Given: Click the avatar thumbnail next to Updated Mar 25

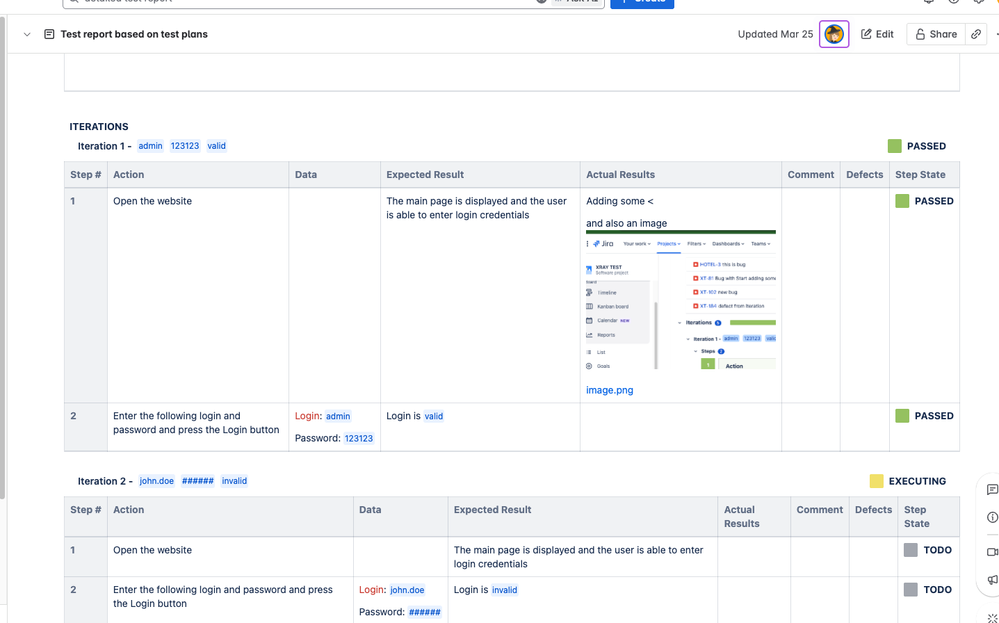Looking at the screenshot, I should 834,33.
